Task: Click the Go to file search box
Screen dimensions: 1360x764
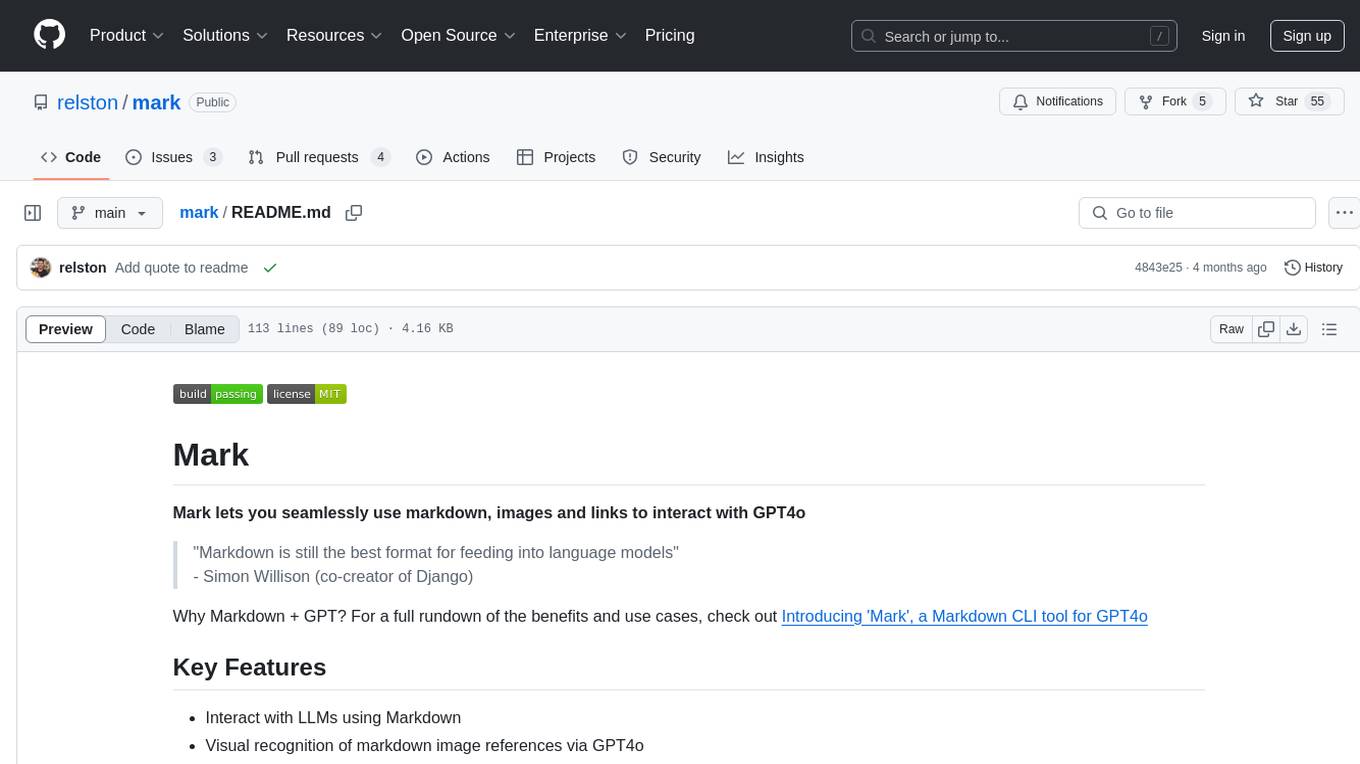Action: pos(1197,213)
